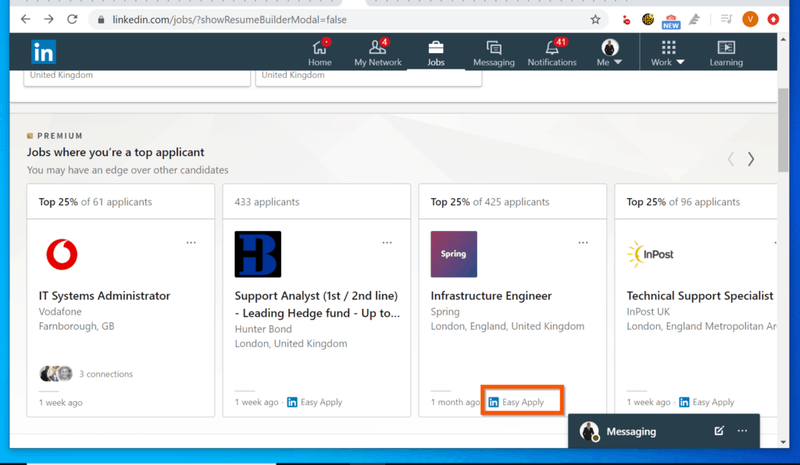800x465 pixels.
Task: View Notifications bell
Action: (x=552, y=52)
